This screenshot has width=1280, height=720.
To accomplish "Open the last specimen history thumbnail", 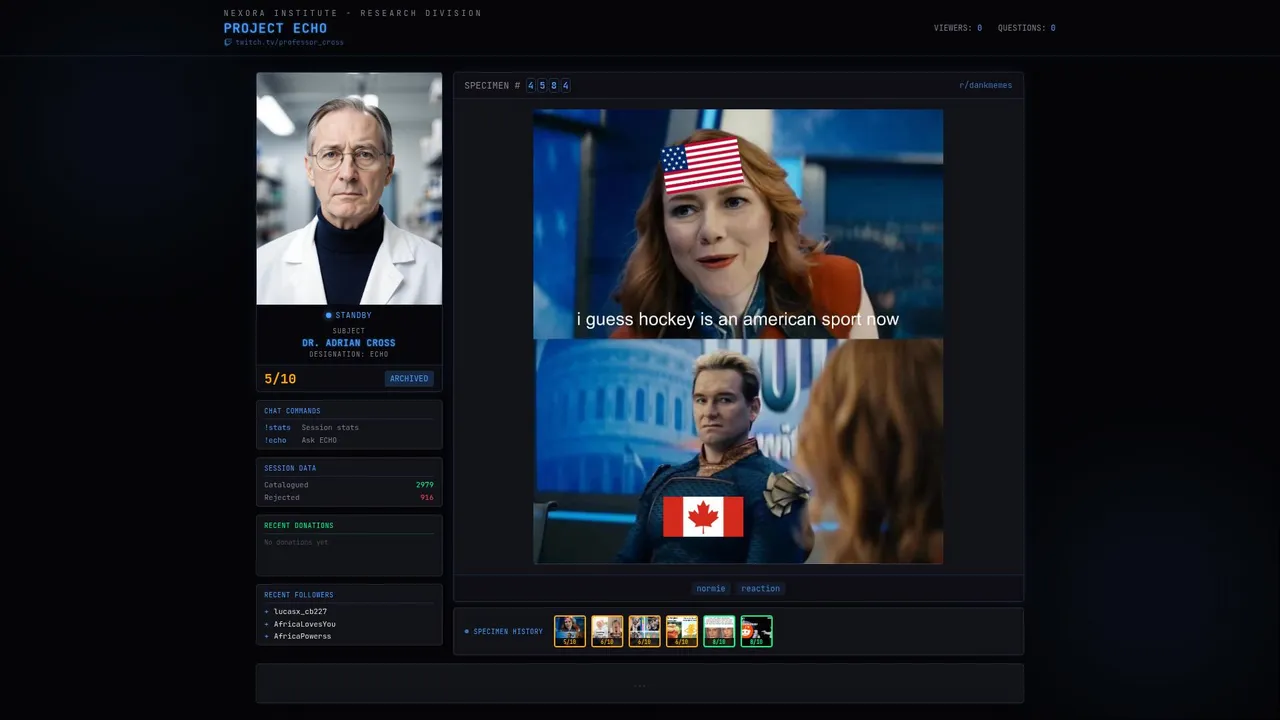I will 757,631.
